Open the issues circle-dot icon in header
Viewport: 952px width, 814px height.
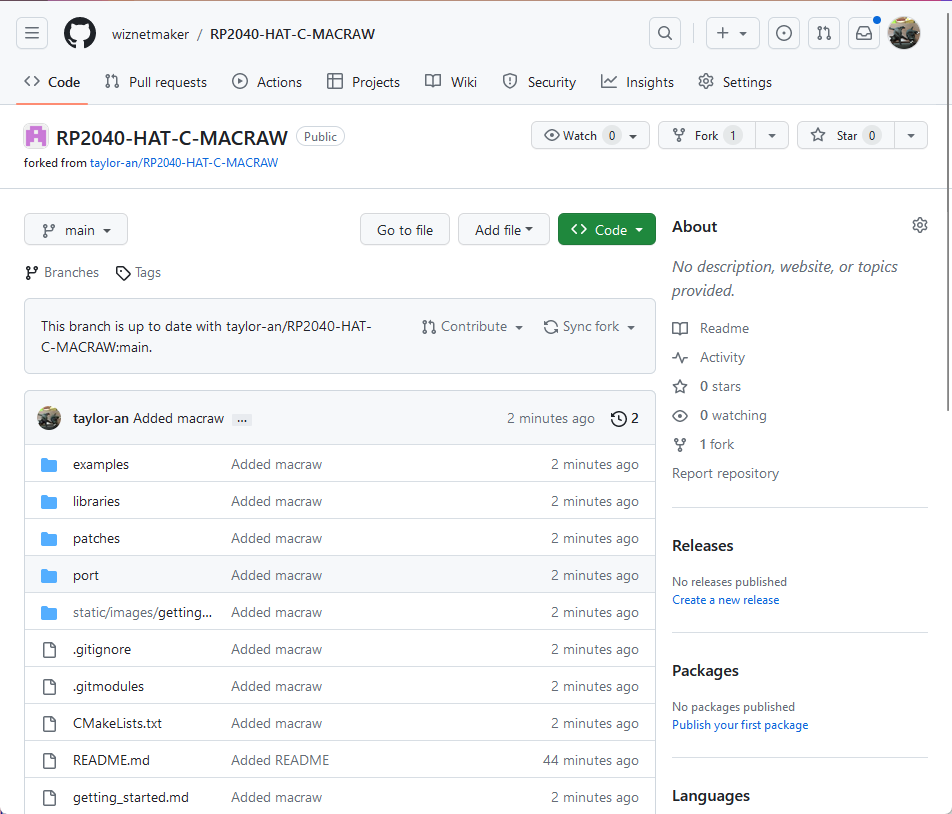784,33
